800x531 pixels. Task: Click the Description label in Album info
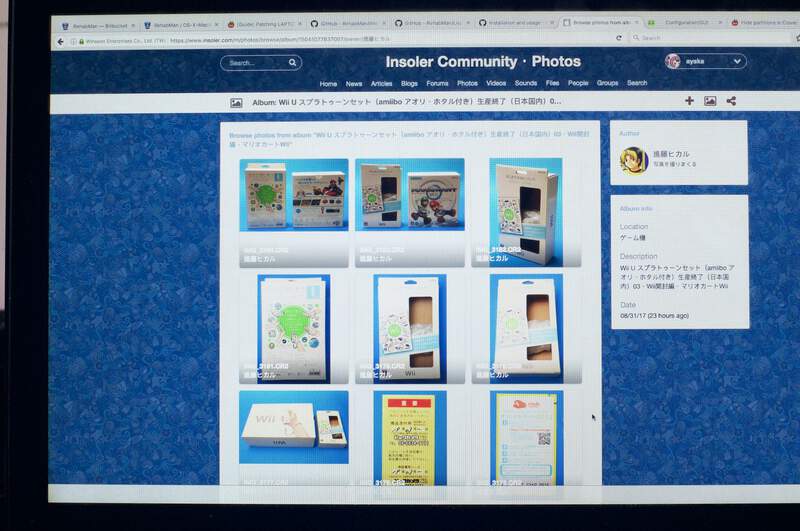(638, 256)
